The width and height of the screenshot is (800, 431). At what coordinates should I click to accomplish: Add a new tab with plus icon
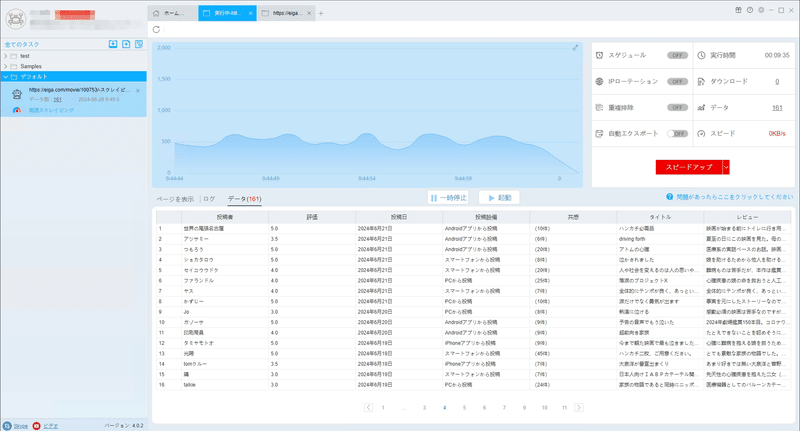(321, 13)
